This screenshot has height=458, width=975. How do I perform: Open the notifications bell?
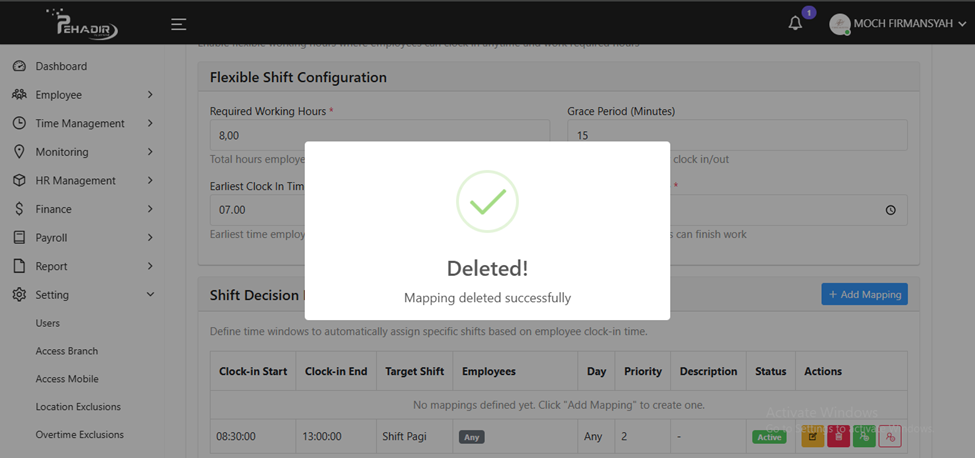pos(795,24)
